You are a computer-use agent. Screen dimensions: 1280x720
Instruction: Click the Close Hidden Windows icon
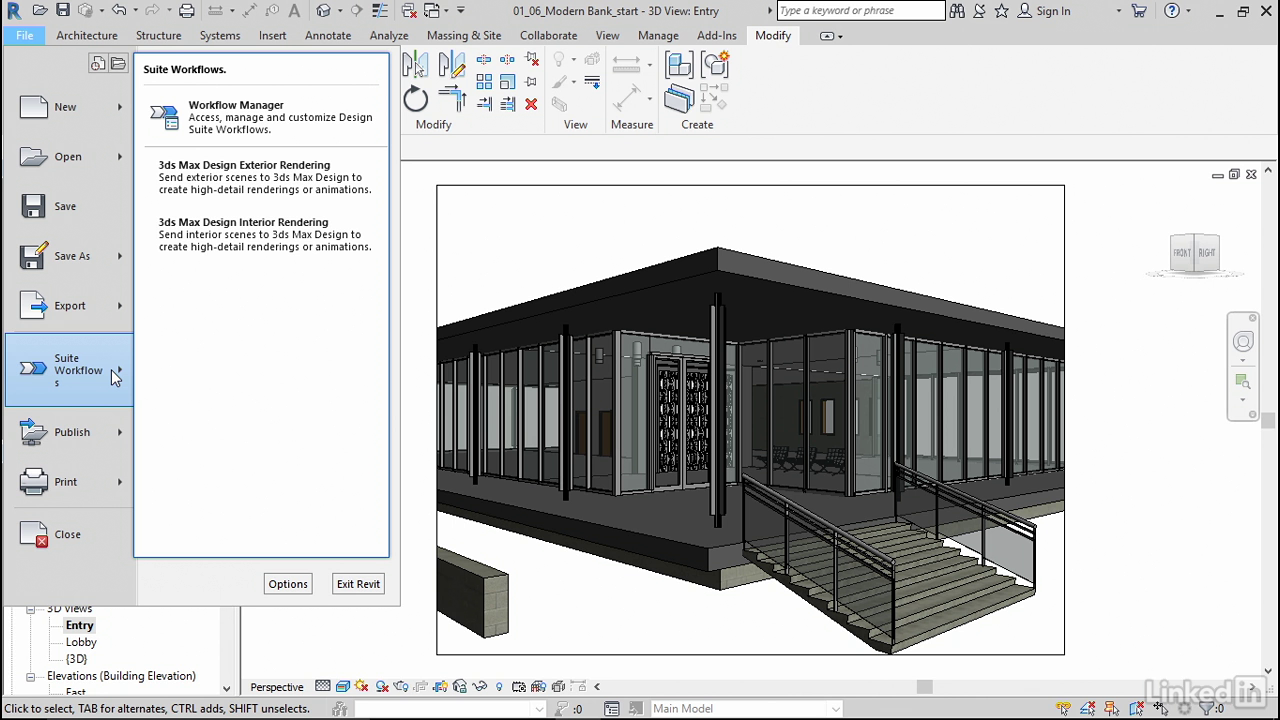408,11
